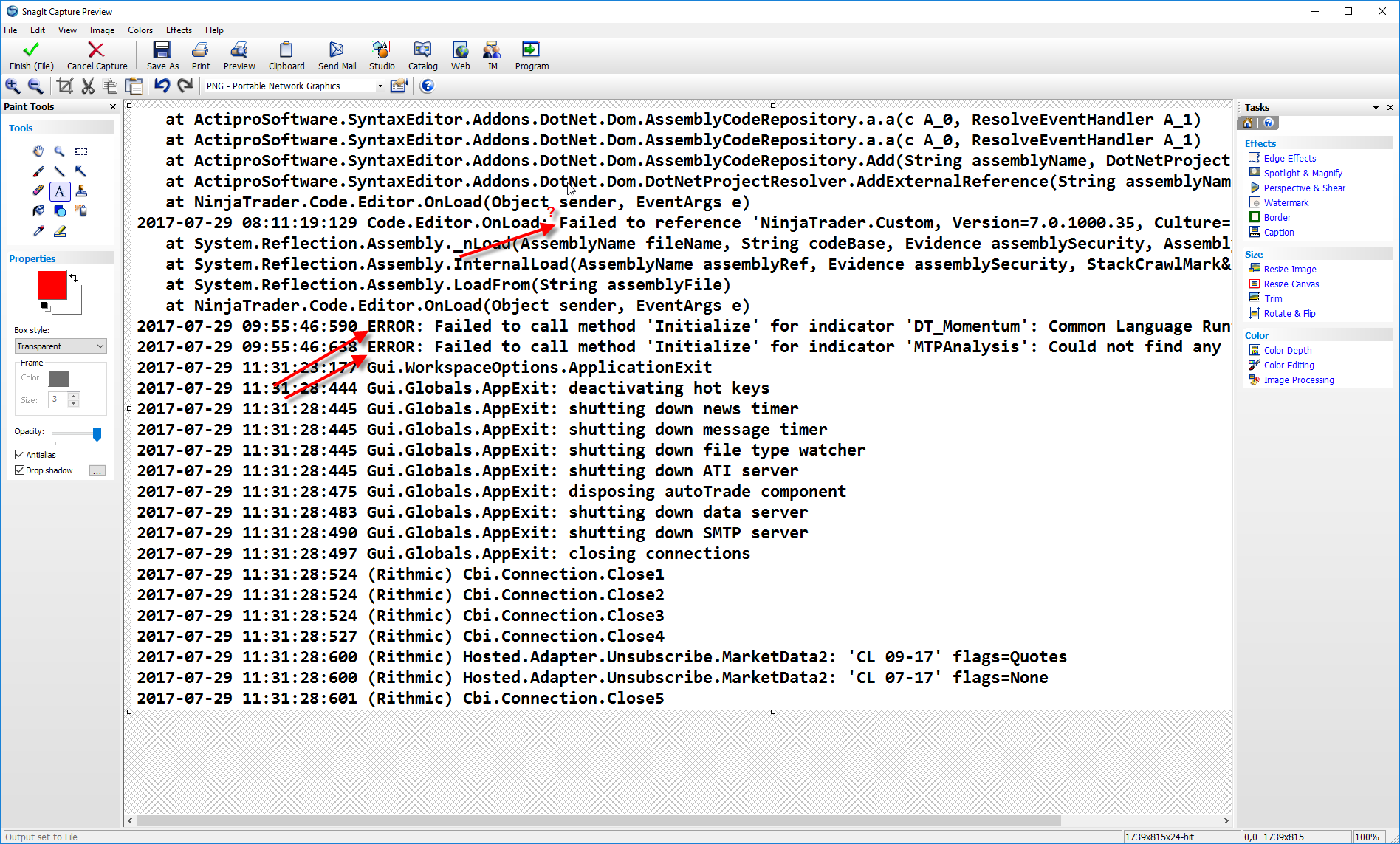
Task: Open the Rotate & Flip task link
Action: [x=1289, y=313]
